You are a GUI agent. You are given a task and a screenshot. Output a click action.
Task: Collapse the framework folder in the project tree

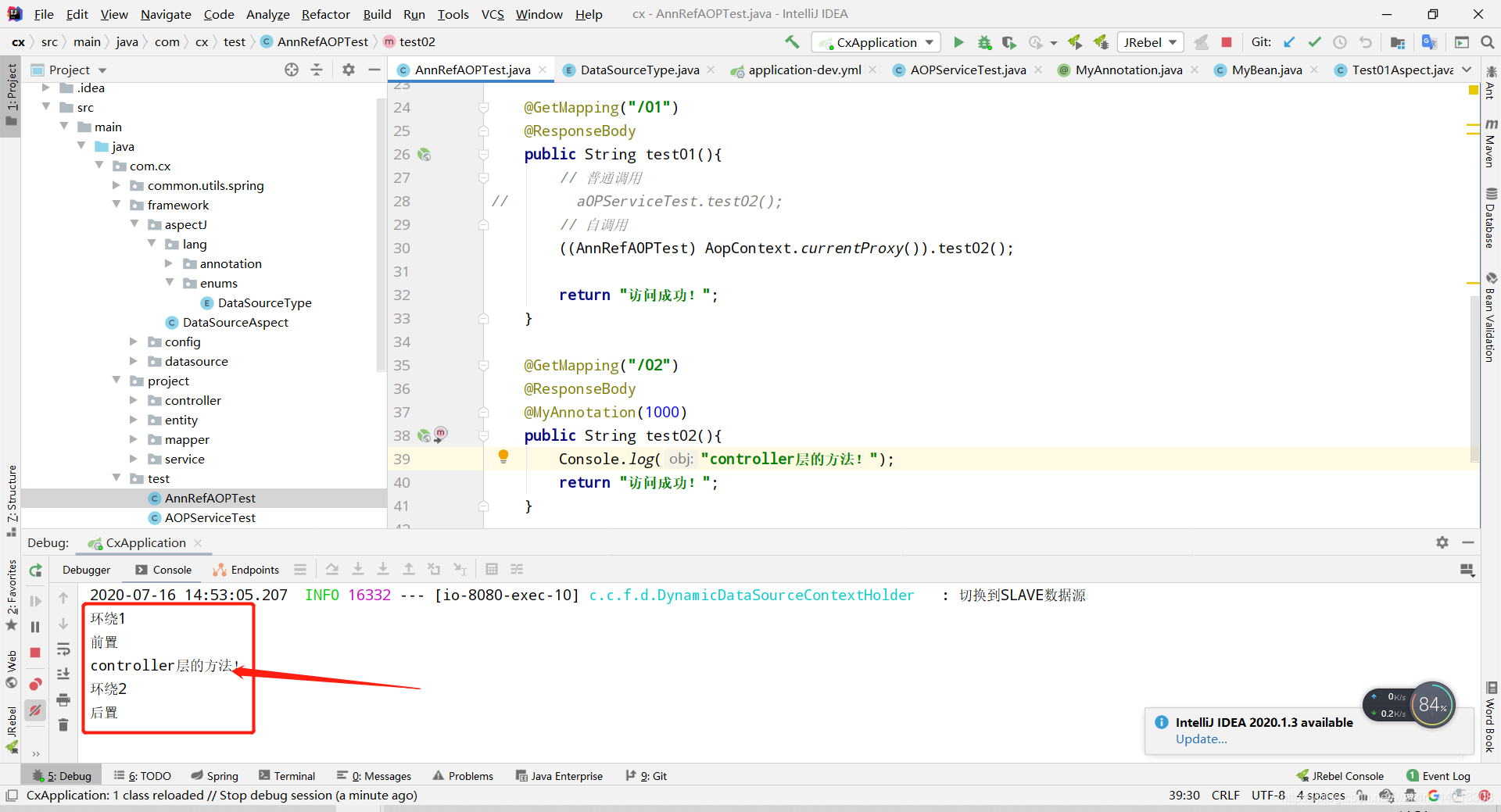coord(117,205)
